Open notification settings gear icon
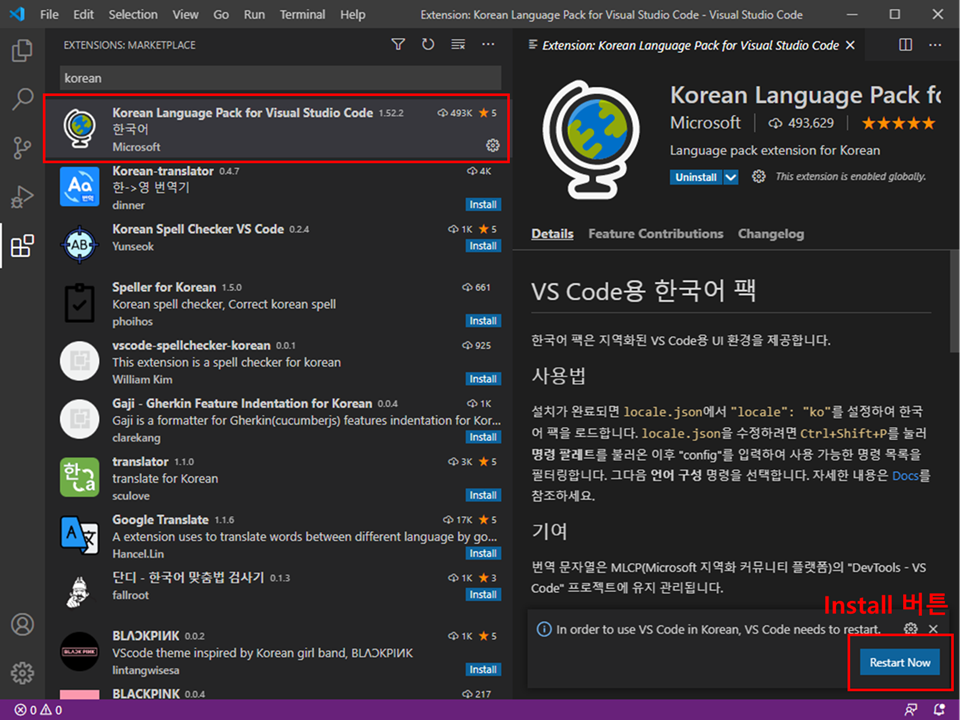 pyautogui.click(x=911, y=628)
